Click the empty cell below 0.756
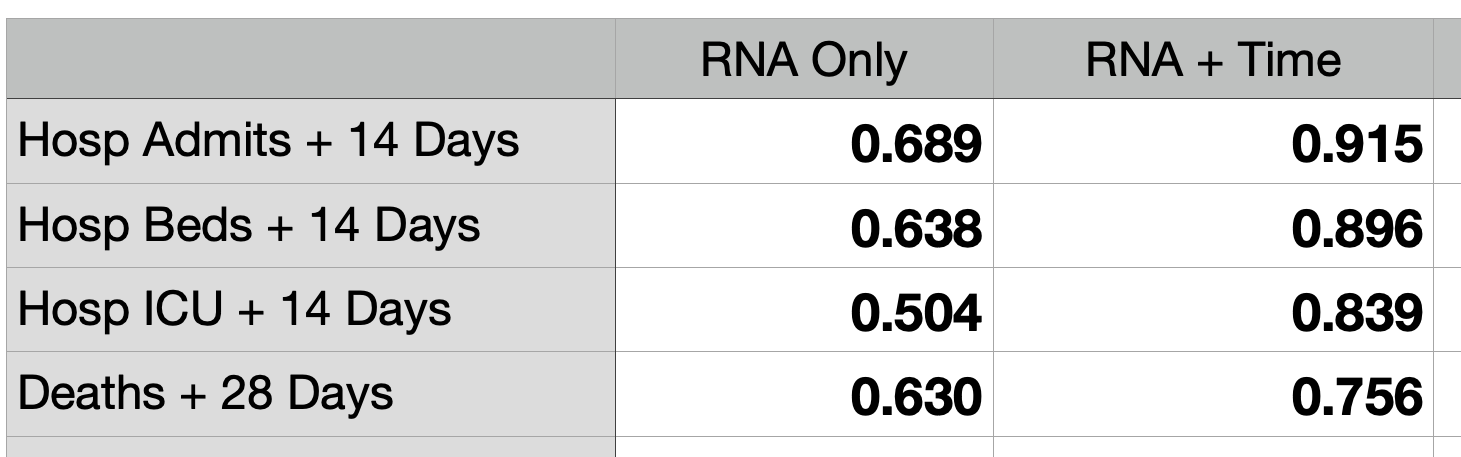The width and height of the screenshot is (1461, 457). (1213, 447)
